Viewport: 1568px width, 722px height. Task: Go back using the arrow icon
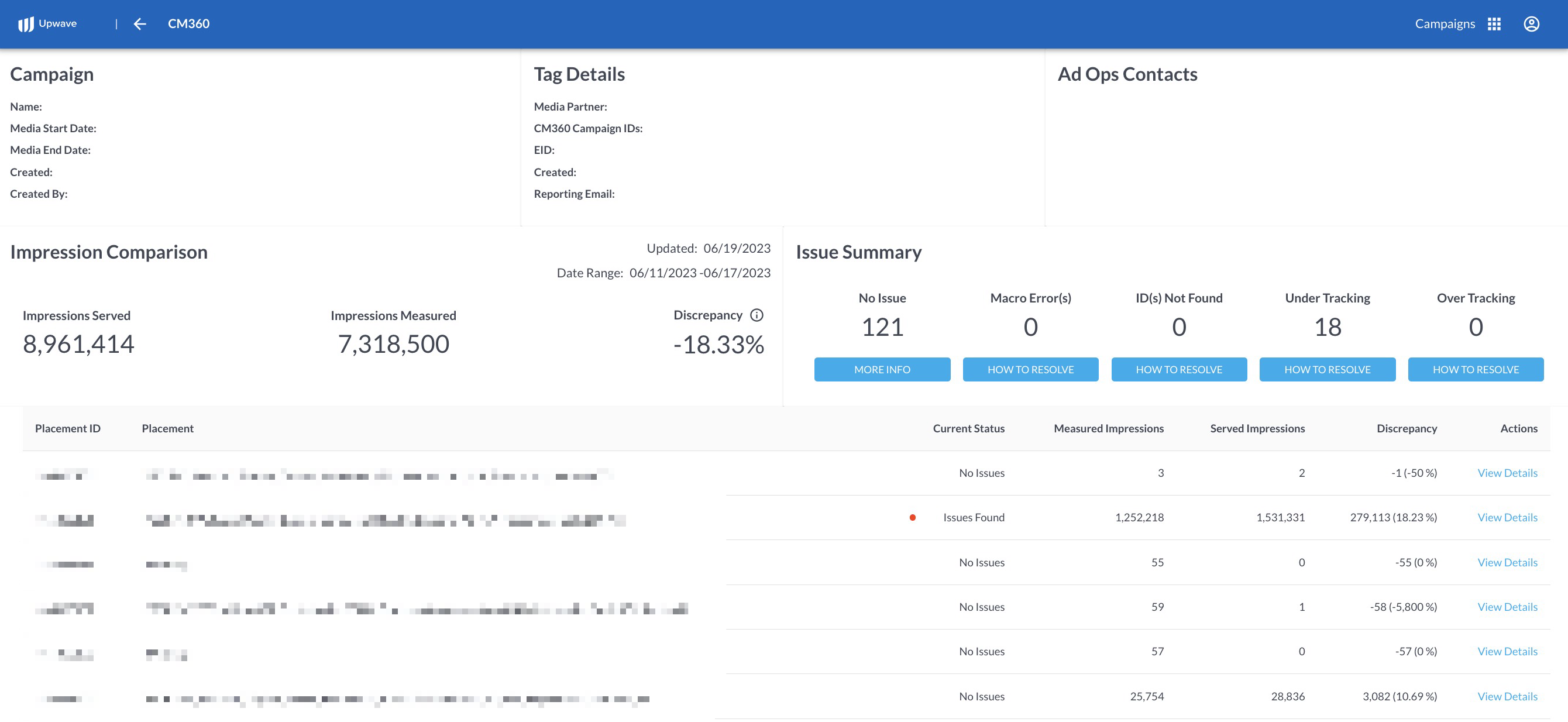140,24
